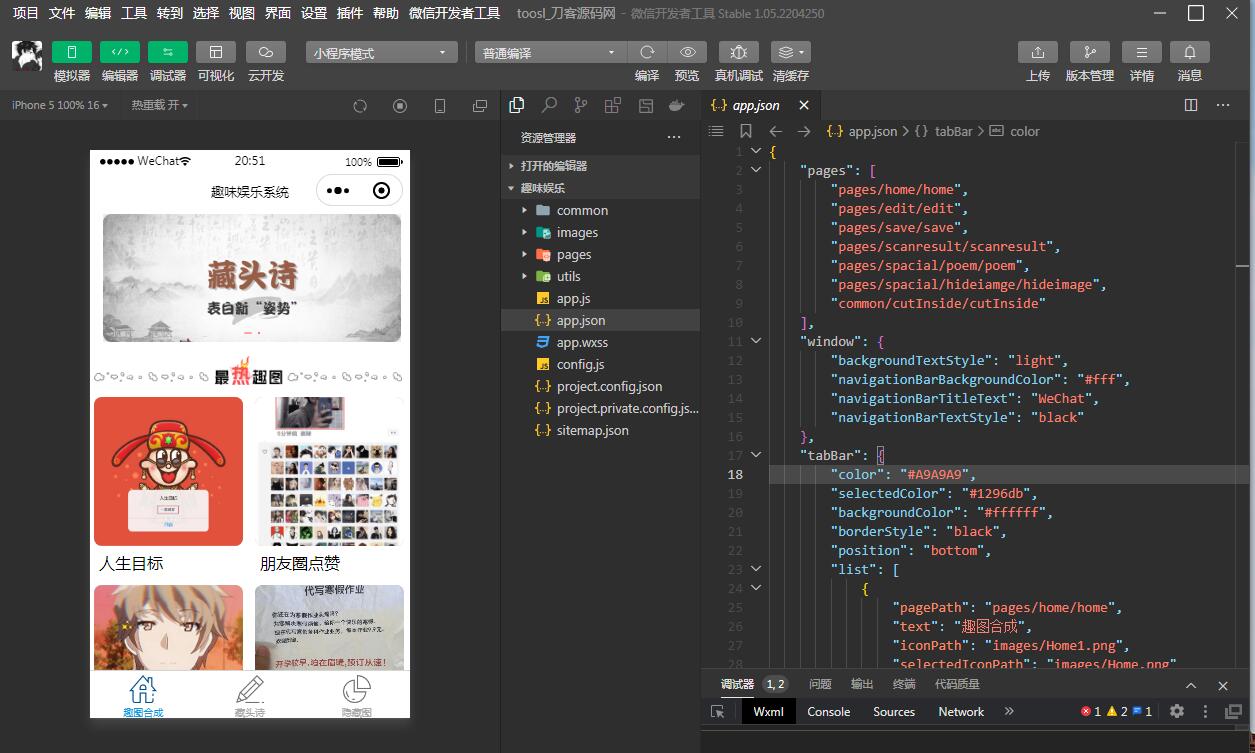Image resolution: width=1255 pixels, height=753 pixels.
Task: Open the Clear Cache layers dropdown
Action: pyautogui.click(x=790, y=52)
